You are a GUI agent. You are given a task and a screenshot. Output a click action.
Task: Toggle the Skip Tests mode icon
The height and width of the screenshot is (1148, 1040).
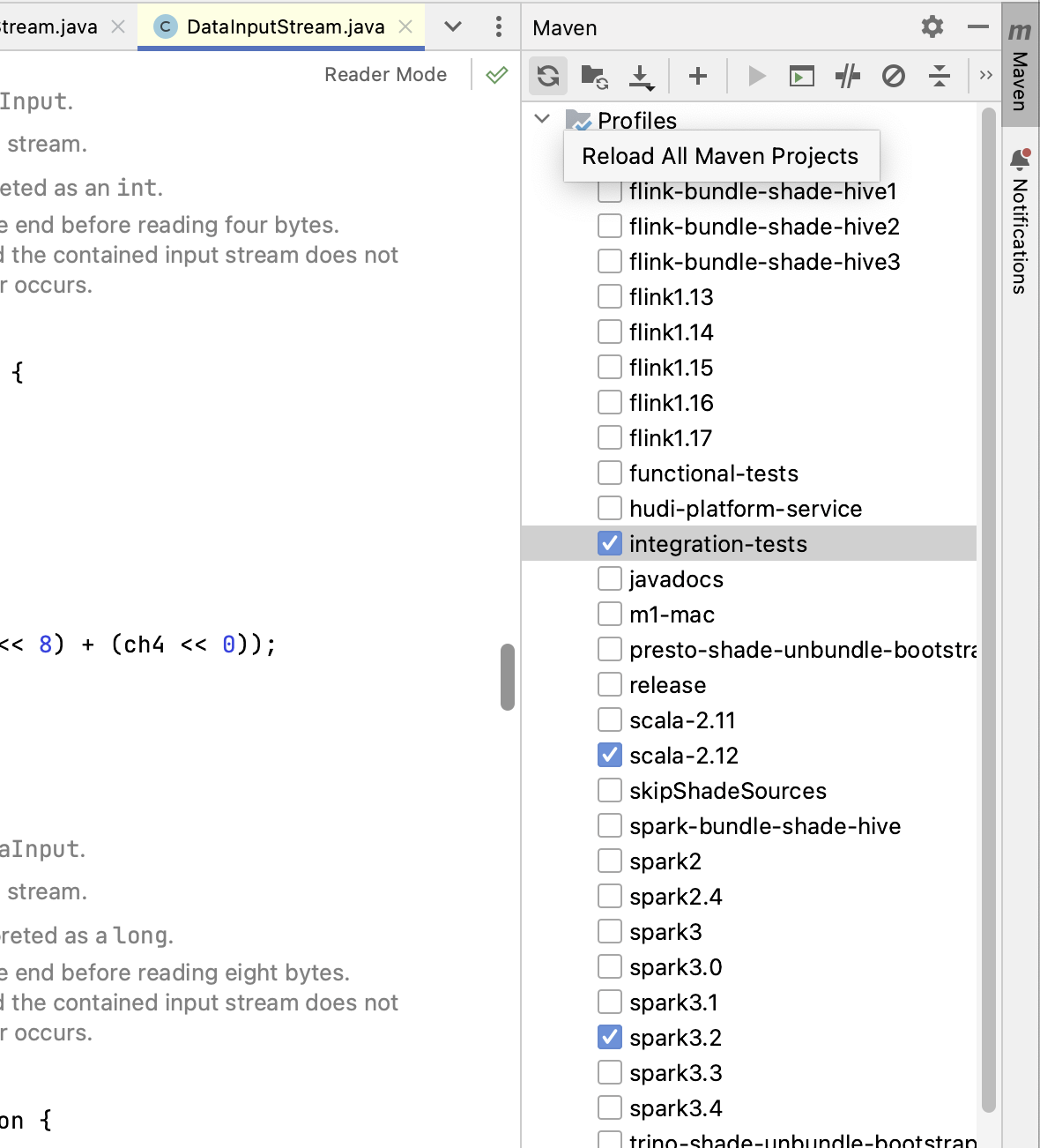894,77
